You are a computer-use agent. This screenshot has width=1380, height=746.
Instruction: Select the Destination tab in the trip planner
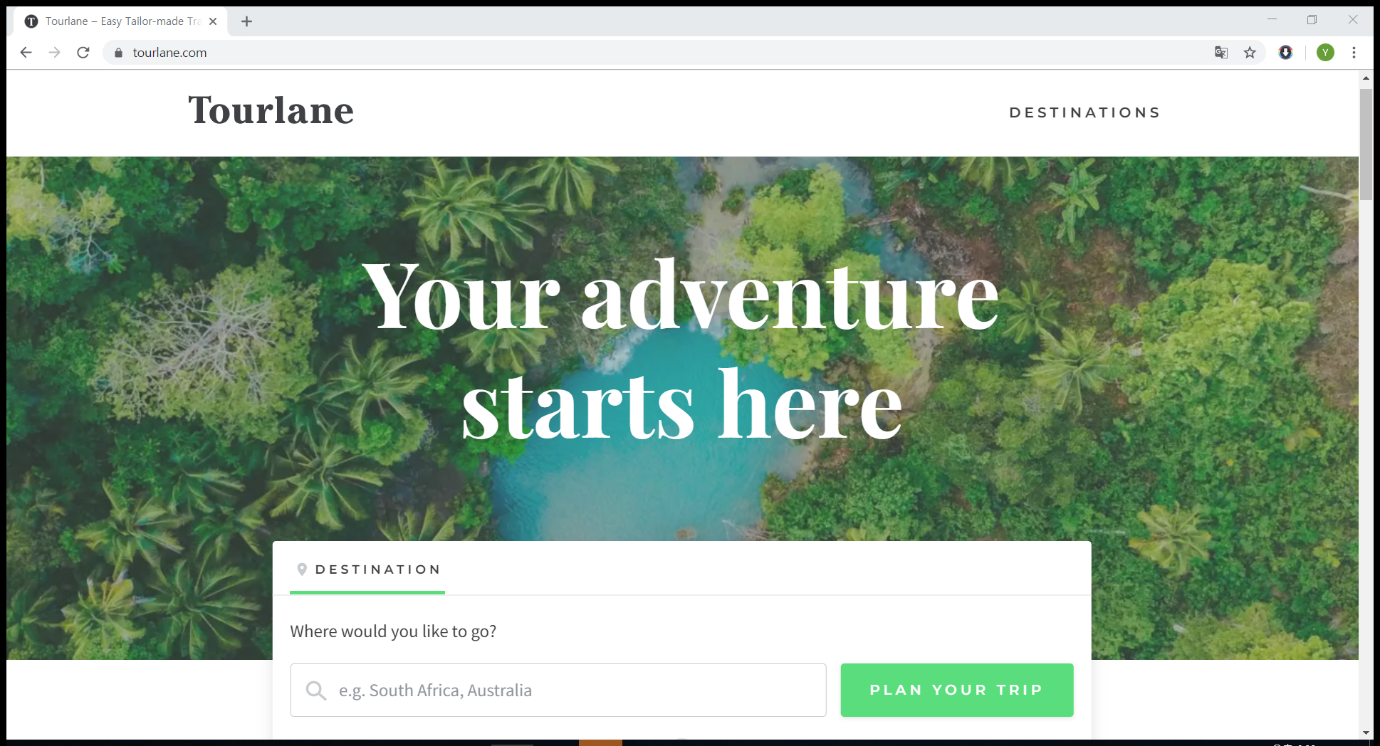[367, 570]
